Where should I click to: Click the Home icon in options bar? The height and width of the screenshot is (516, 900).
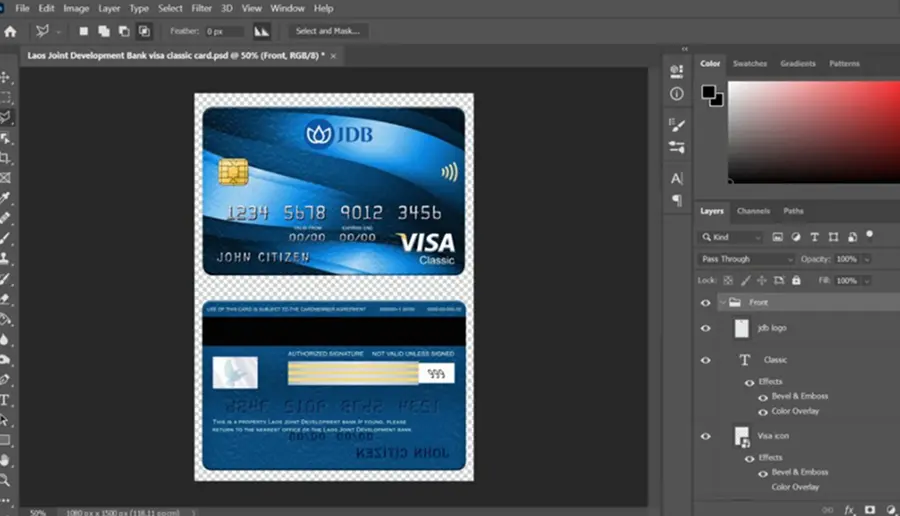(x=10, y=32)
